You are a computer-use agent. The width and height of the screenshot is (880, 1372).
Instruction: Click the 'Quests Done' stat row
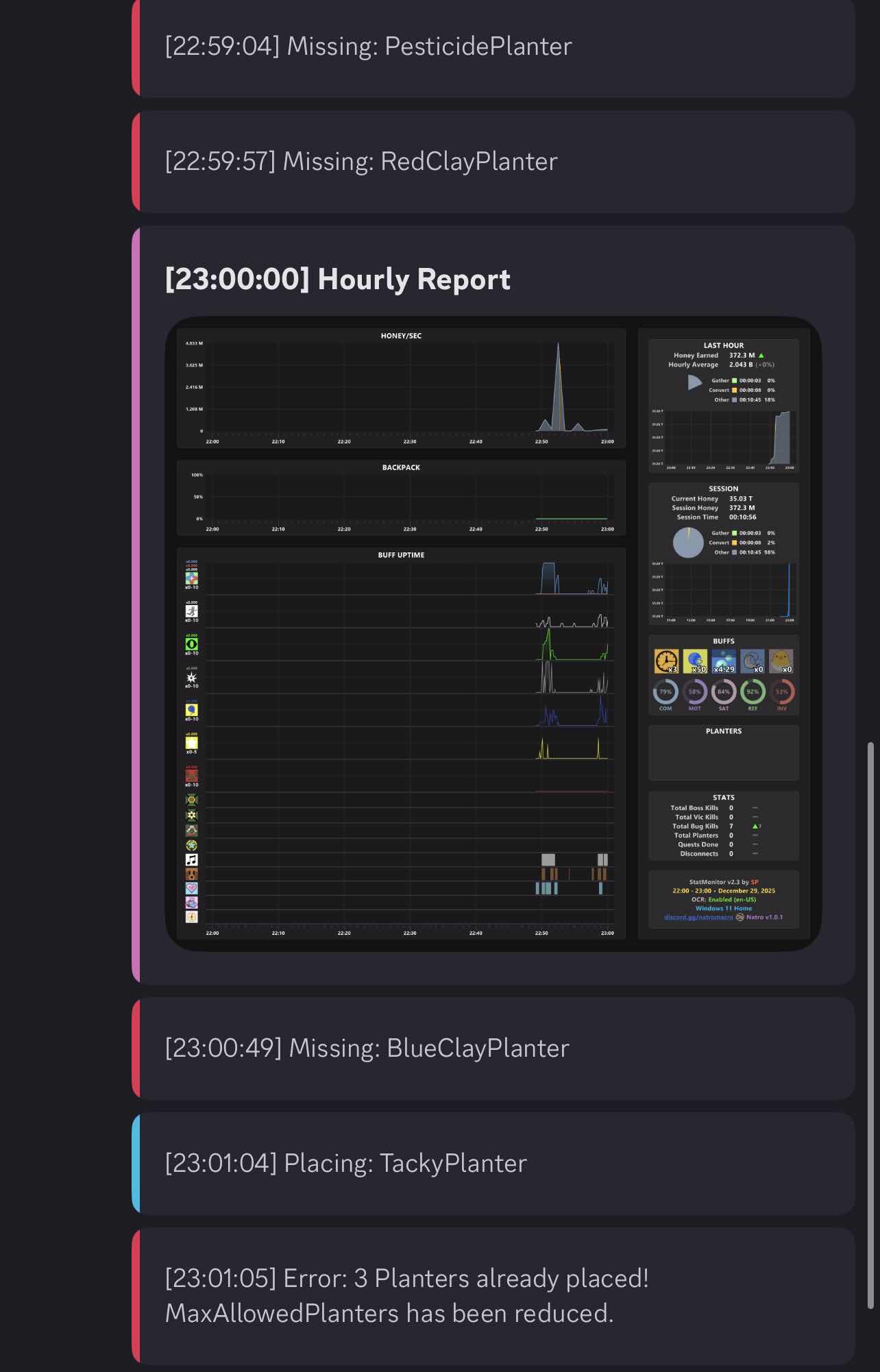pyautogui.click(x=718, y=844)
